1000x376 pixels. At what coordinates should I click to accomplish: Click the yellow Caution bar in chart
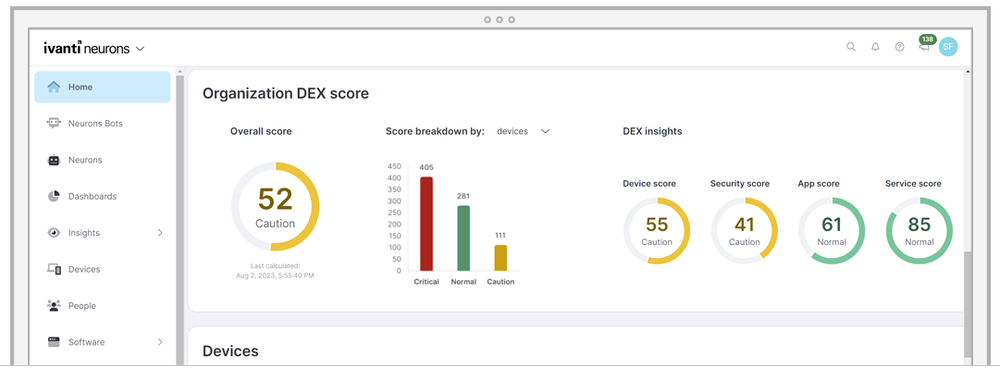click(501, 258)
